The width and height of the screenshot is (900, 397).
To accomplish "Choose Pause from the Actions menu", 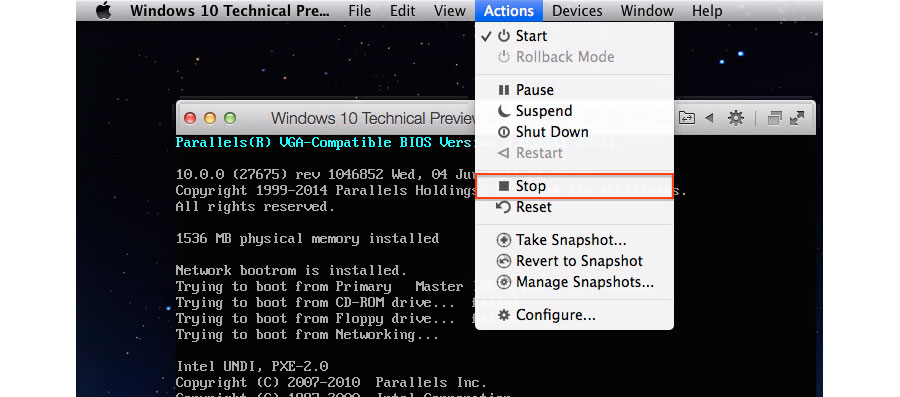I will tap(574, 89).
